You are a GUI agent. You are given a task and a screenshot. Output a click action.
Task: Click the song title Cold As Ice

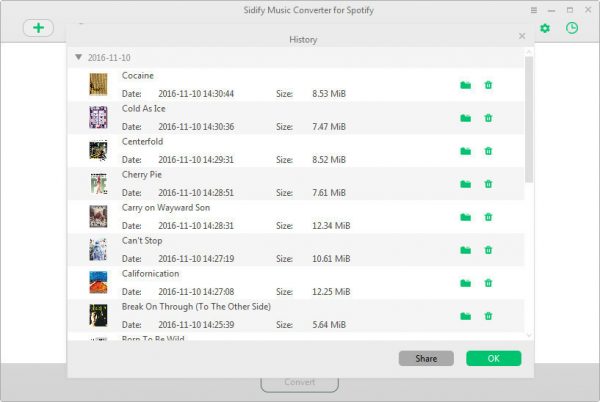coord(143,109)
